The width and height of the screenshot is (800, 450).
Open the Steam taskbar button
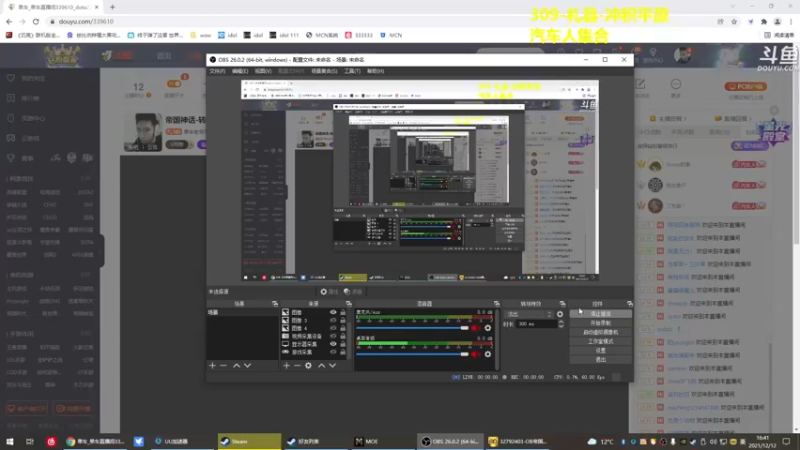(249, 441)
